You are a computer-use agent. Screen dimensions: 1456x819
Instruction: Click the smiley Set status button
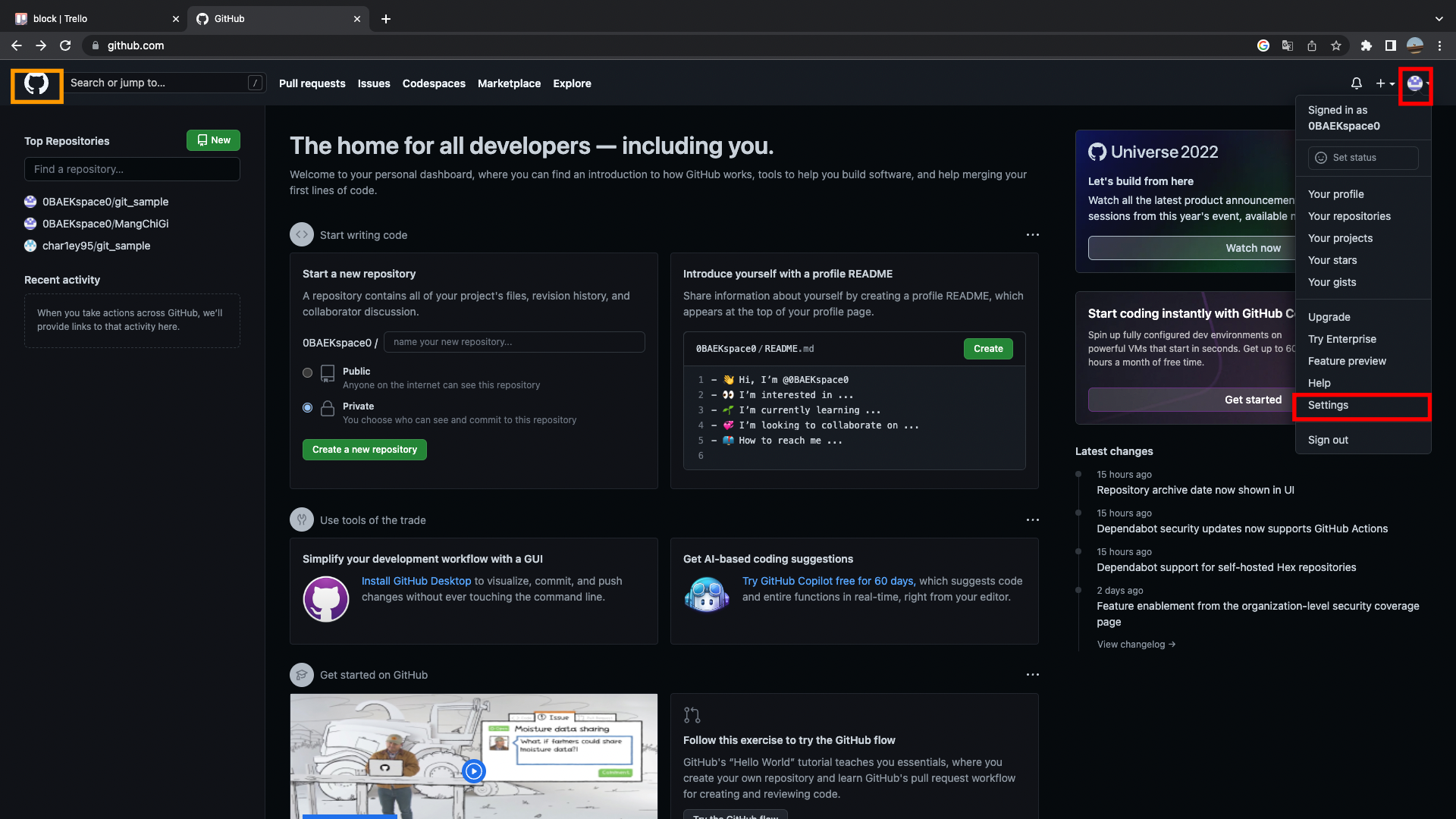pyautogui.click(x=1363, y=158)
